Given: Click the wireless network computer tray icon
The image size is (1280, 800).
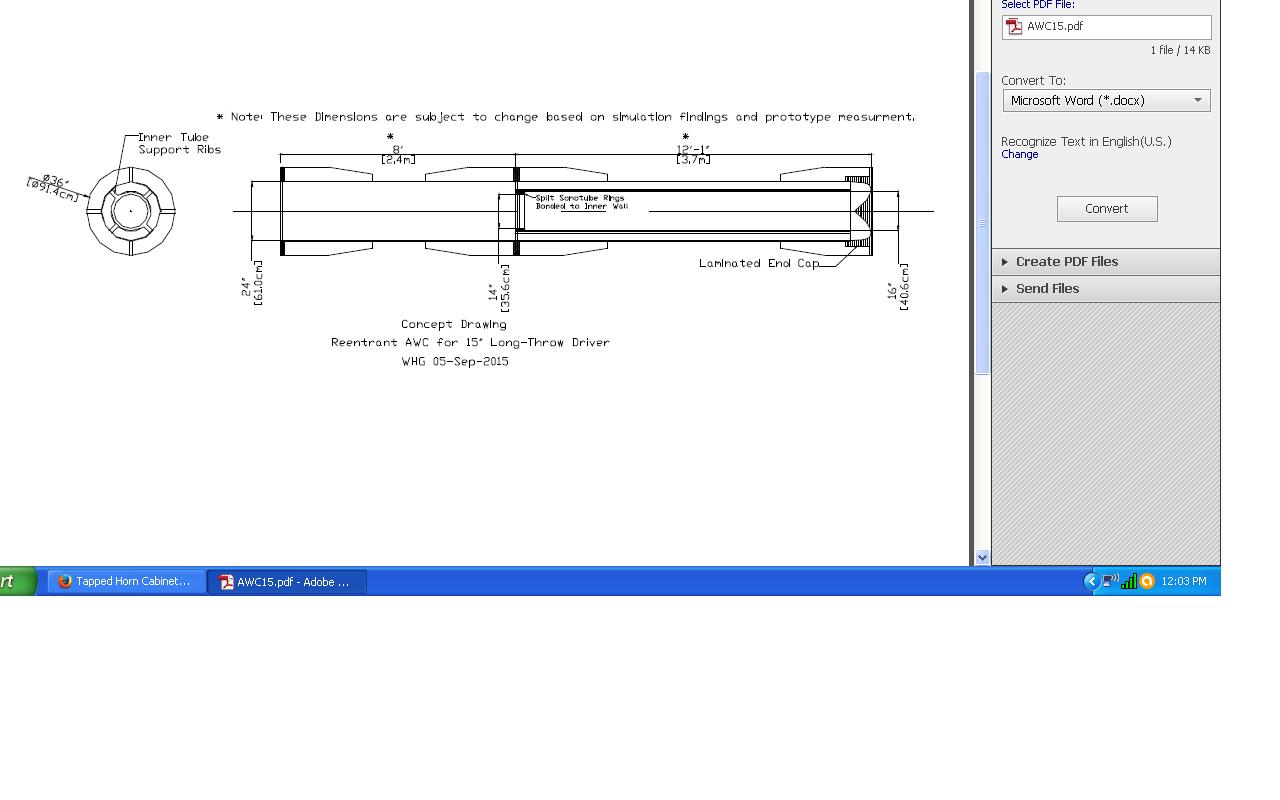Looking at the screenshot, I should click(1110, 581).
